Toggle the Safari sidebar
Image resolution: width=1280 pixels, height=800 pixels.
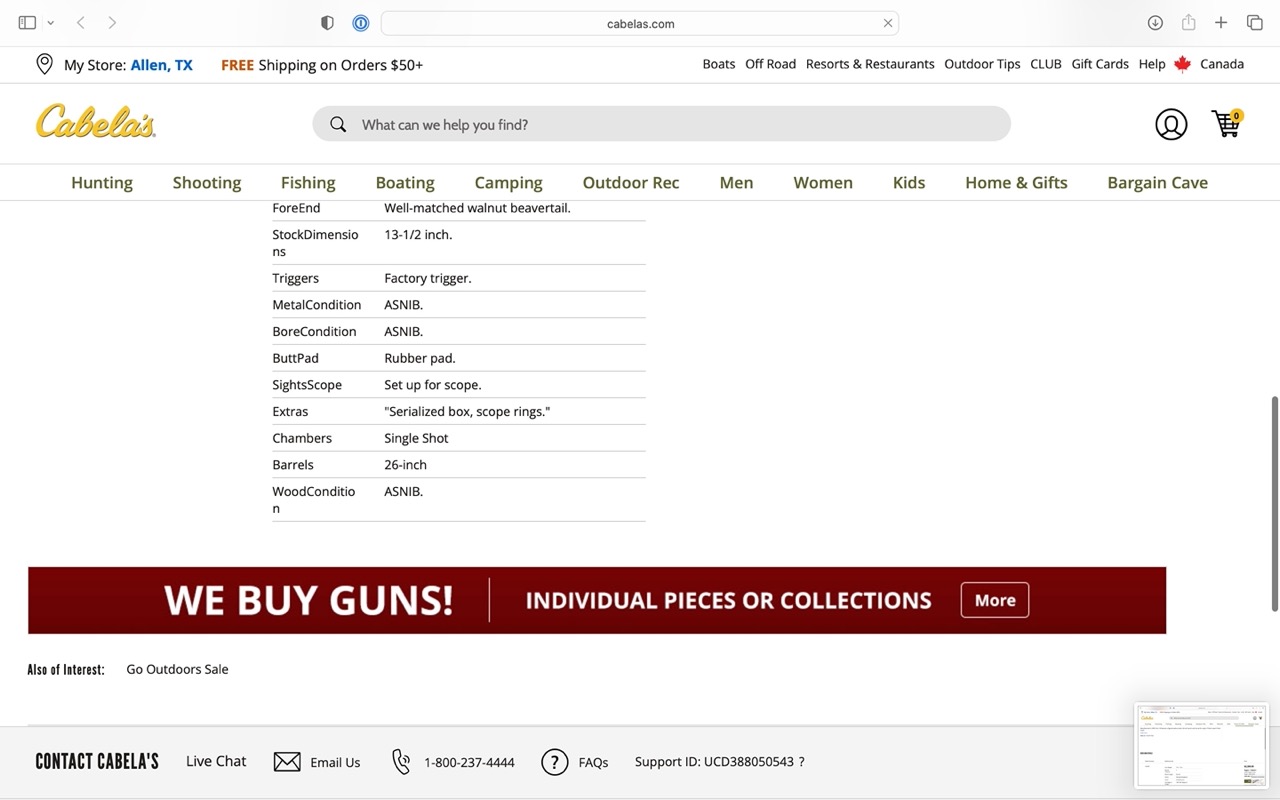pyautogui.click(x=27, y=23)
